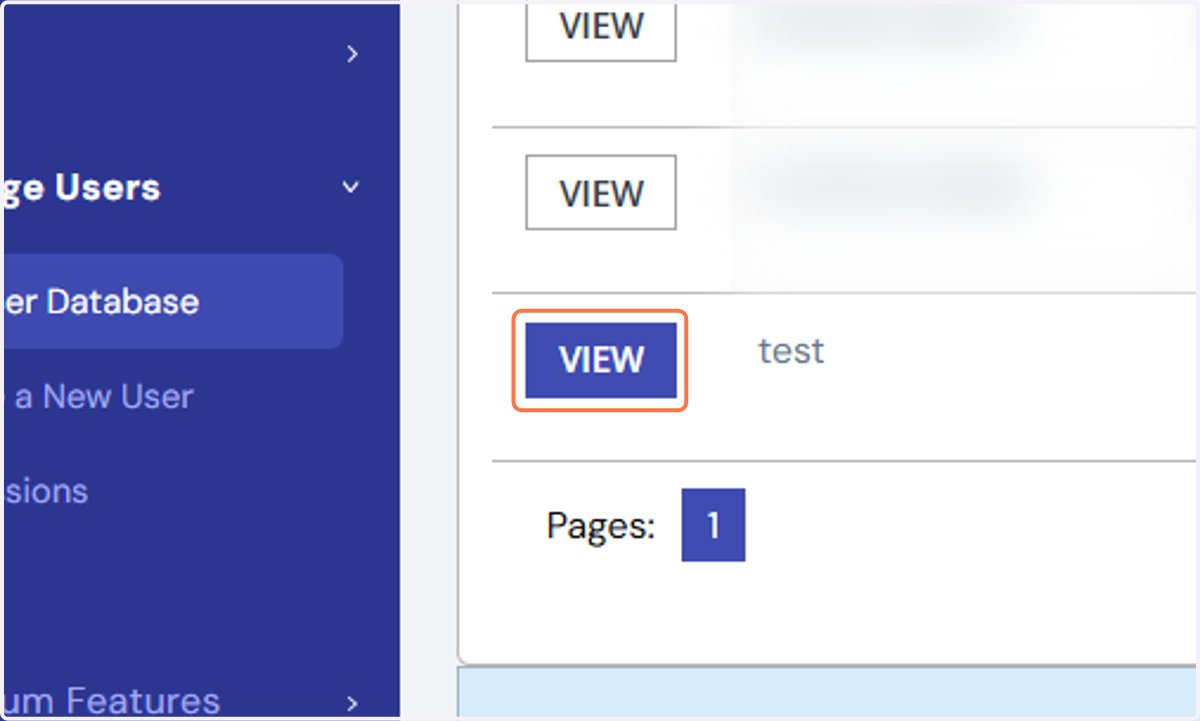Viewport: 1200px width, 721px height.
Task: Collapse the Users section chevron
Action: coord(351,187)
